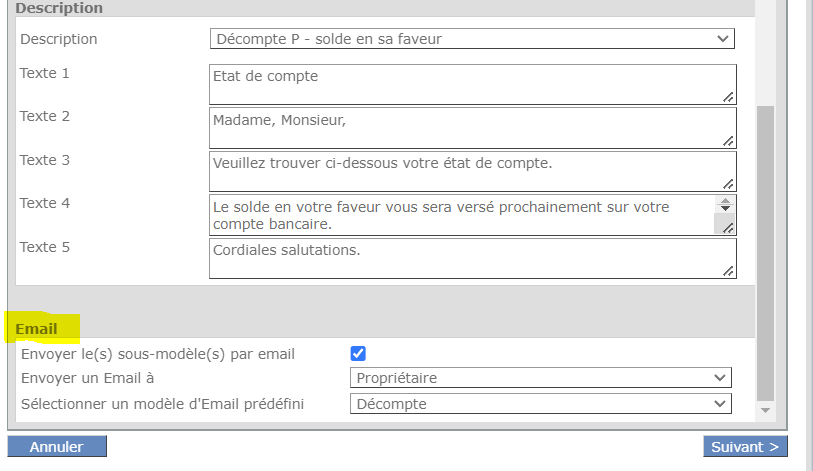
Task: Click the Annuler button
Action: click(x=57, y=447)
